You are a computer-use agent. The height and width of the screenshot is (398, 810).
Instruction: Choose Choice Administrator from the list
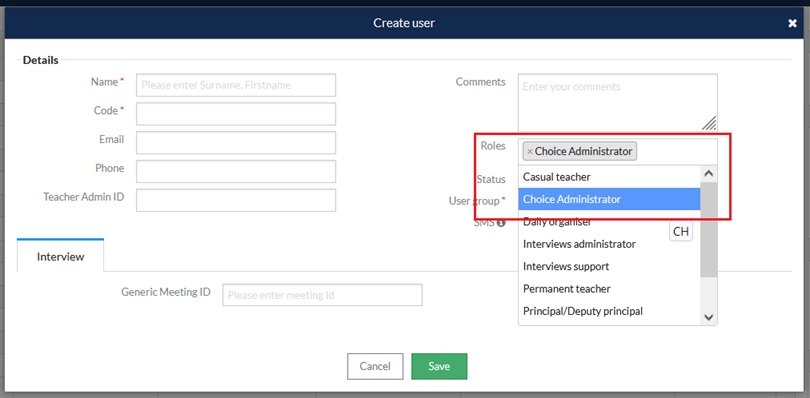[609, 199]
